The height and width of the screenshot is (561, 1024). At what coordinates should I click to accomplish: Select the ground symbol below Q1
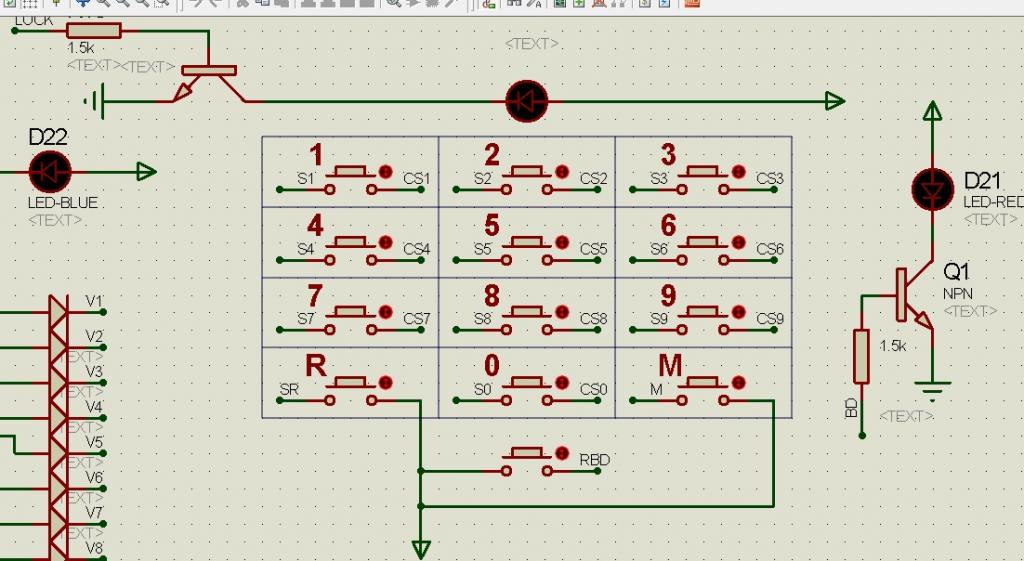click(932, 391)
